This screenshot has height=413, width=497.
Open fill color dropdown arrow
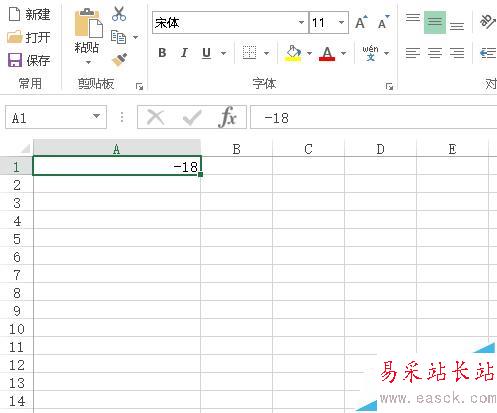click(309, 53)
